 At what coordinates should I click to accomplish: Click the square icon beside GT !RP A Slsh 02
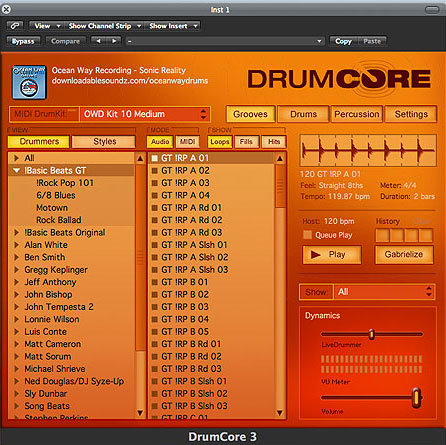pos(154,257)
